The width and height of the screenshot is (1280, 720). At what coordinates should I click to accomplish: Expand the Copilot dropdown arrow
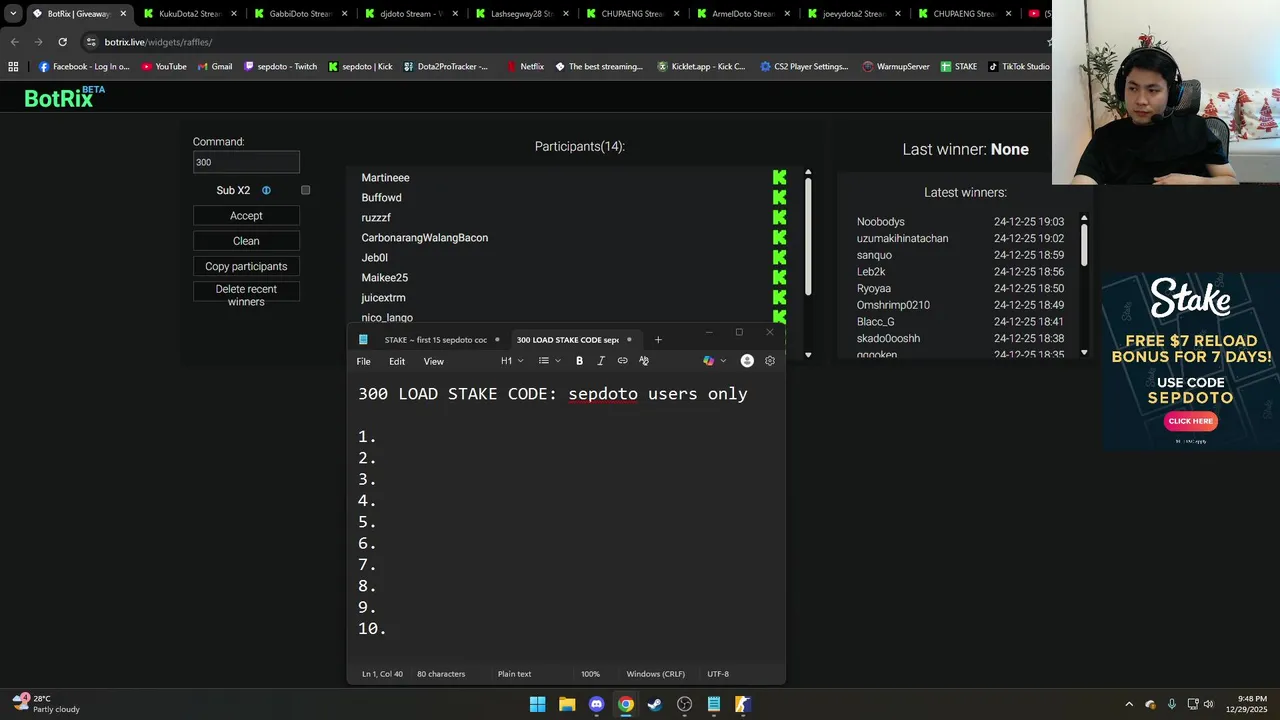[x=723, y=361]
